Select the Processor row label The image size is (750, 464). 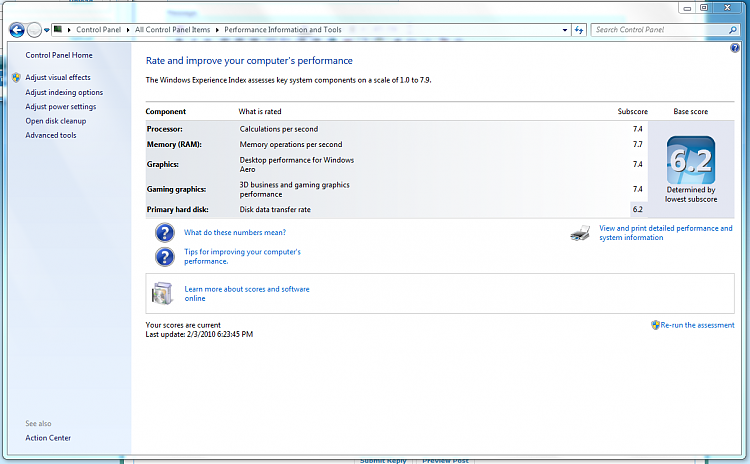(x=165, y=129)
